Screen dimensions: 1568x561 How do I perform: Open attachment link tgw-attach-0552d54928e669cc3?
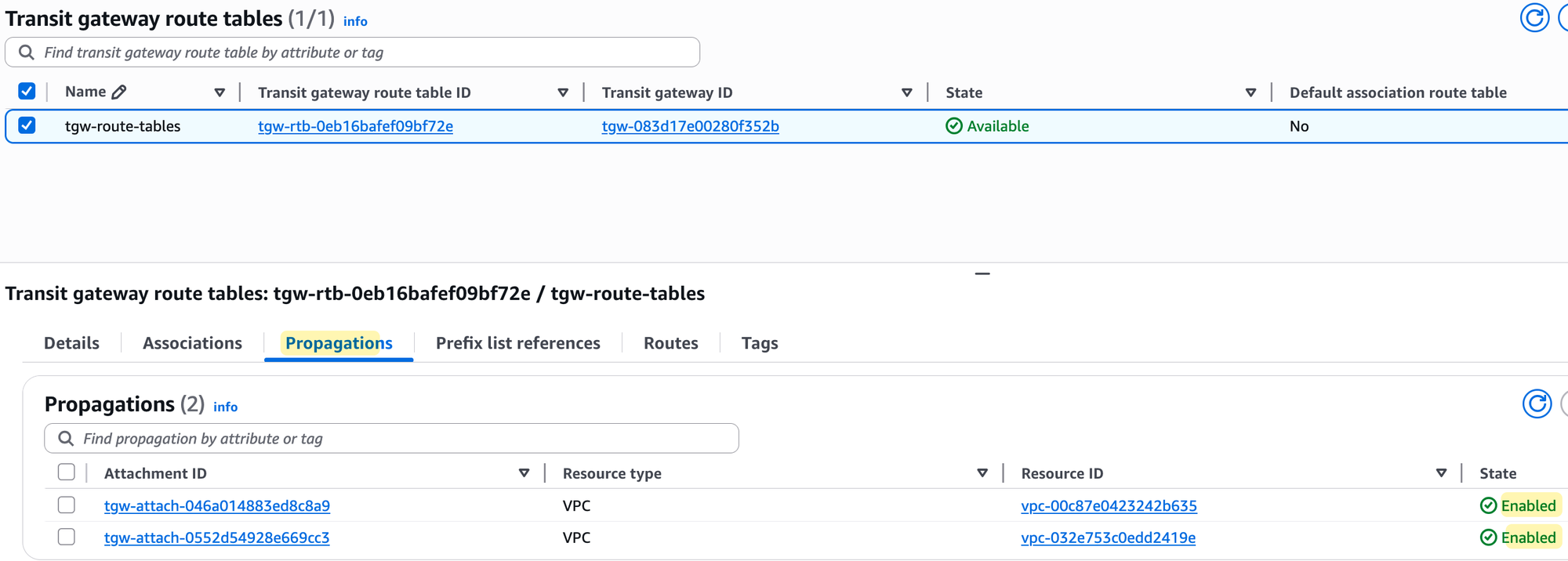[x=217, y=537]
